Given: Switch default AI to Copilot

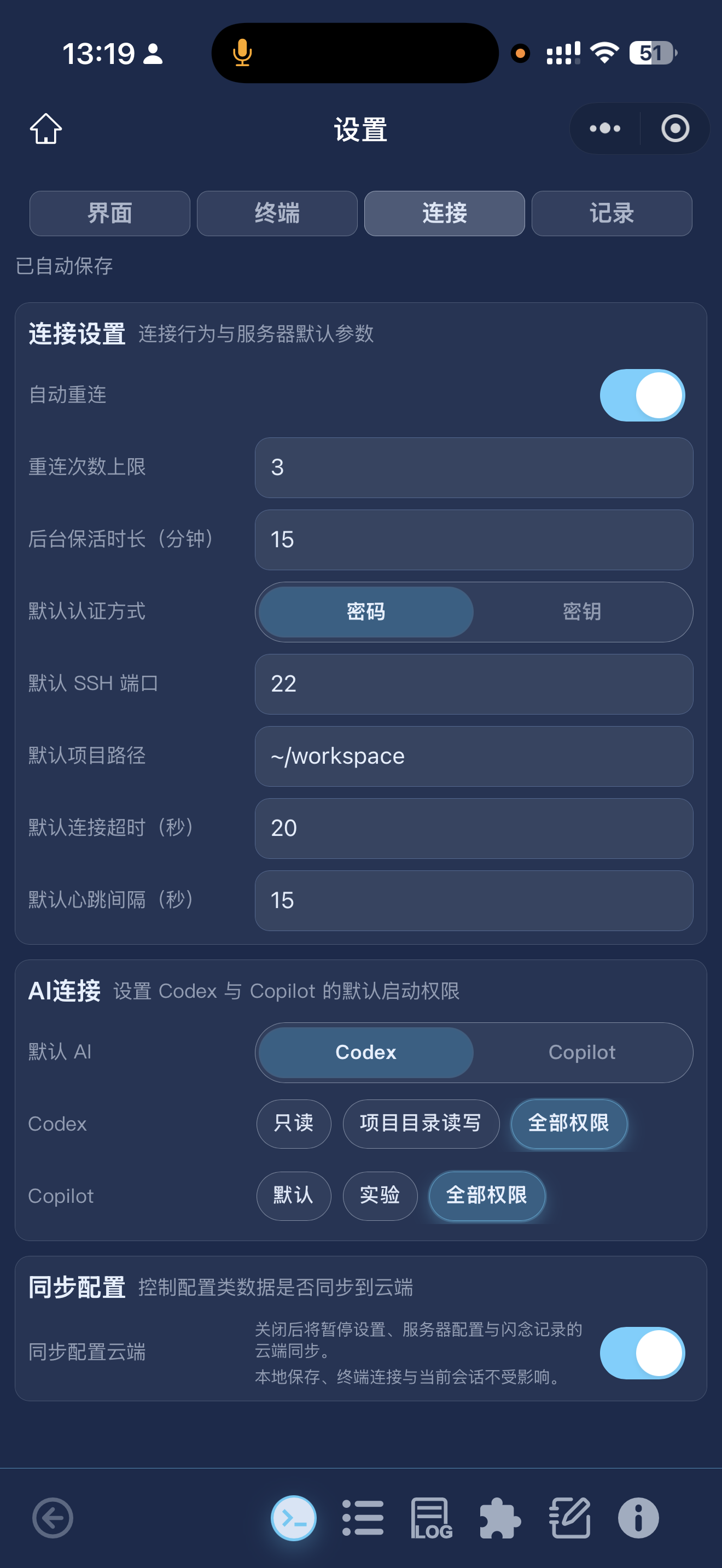Looking at the screenshot, I should click(582, 1052).
